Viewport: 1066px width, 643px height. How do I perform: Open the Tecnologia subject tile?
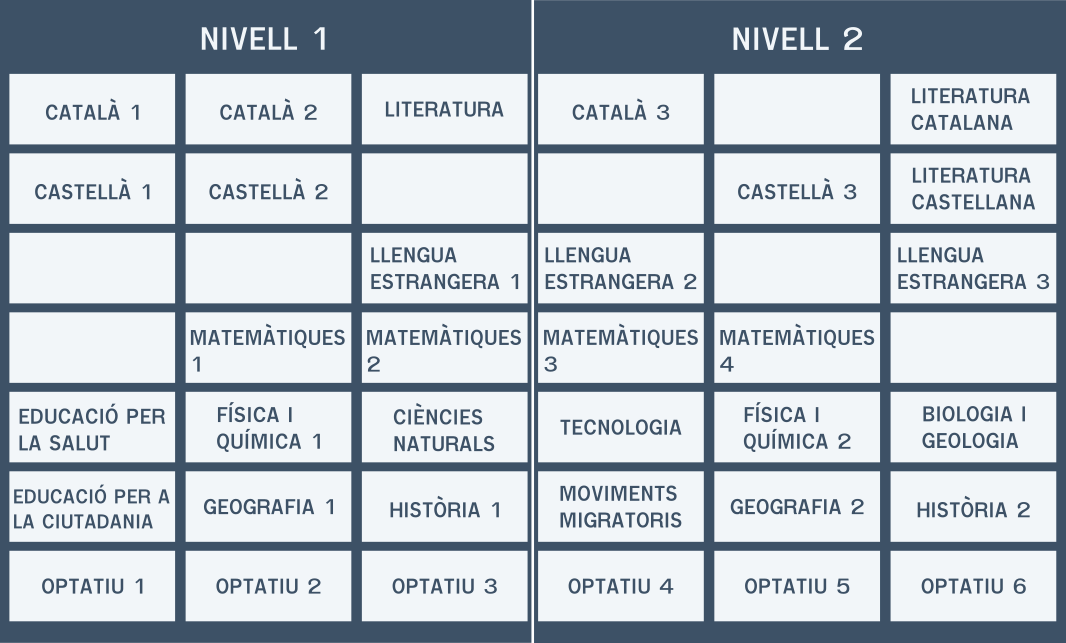point(620,427)
